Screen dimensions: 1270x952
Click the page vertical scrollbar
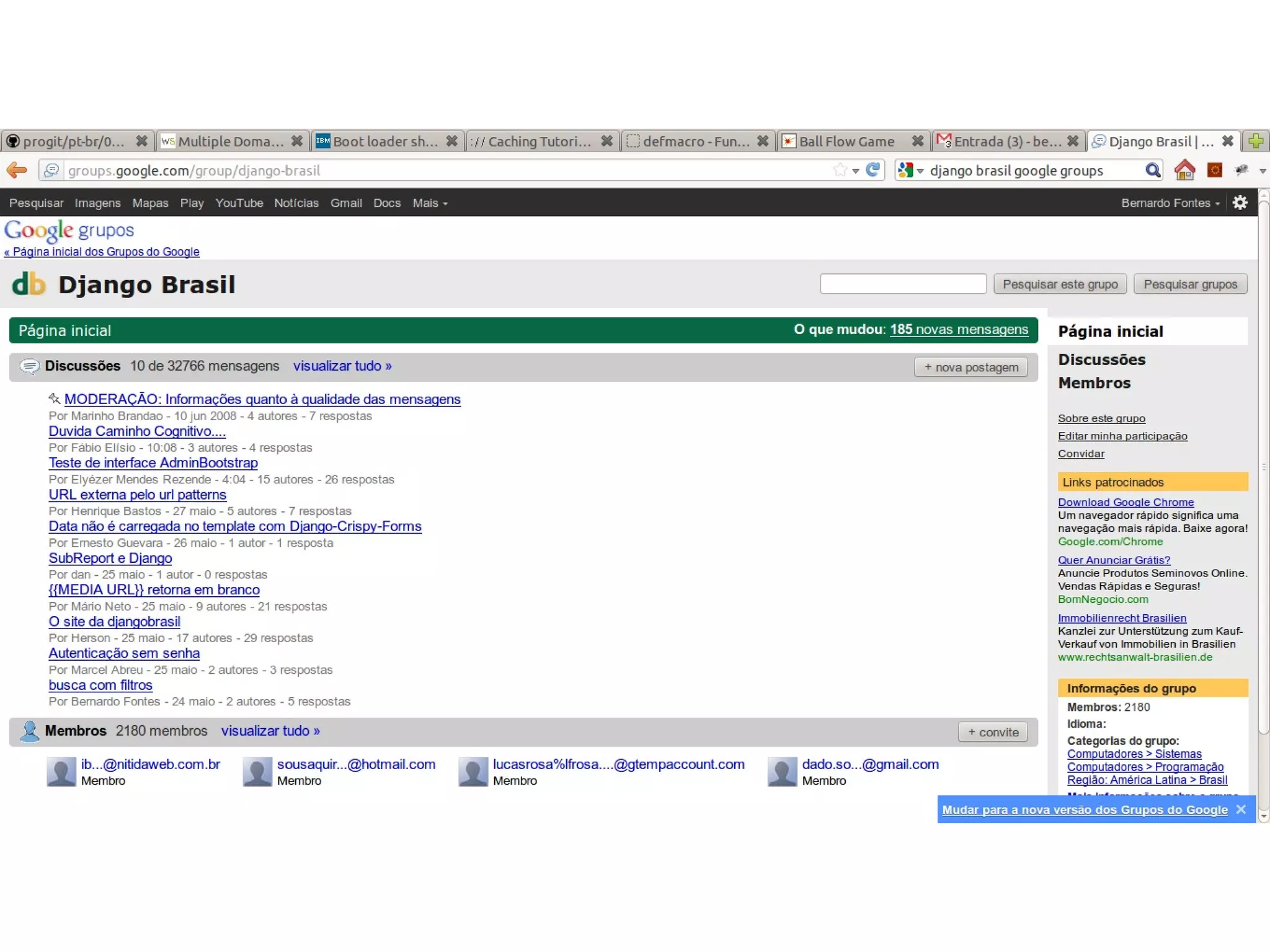(x=1263, y=465)
